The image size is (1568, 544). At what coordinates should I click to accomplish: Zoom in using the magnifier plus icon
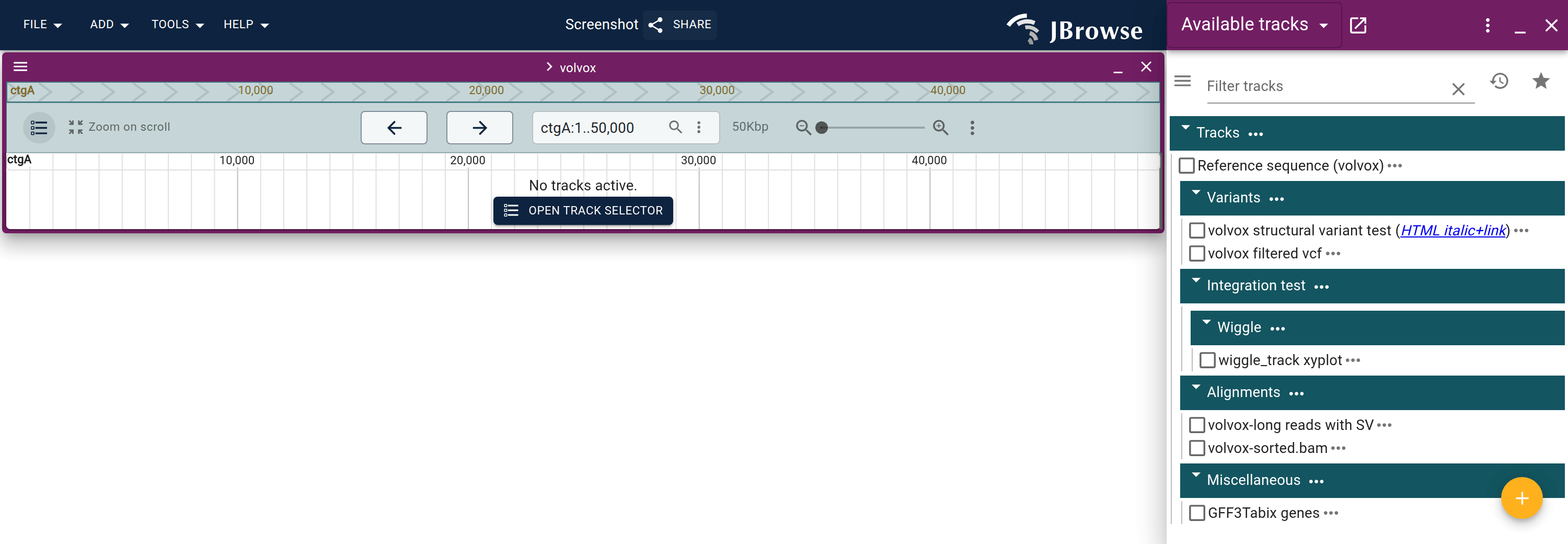pos(940,127)
